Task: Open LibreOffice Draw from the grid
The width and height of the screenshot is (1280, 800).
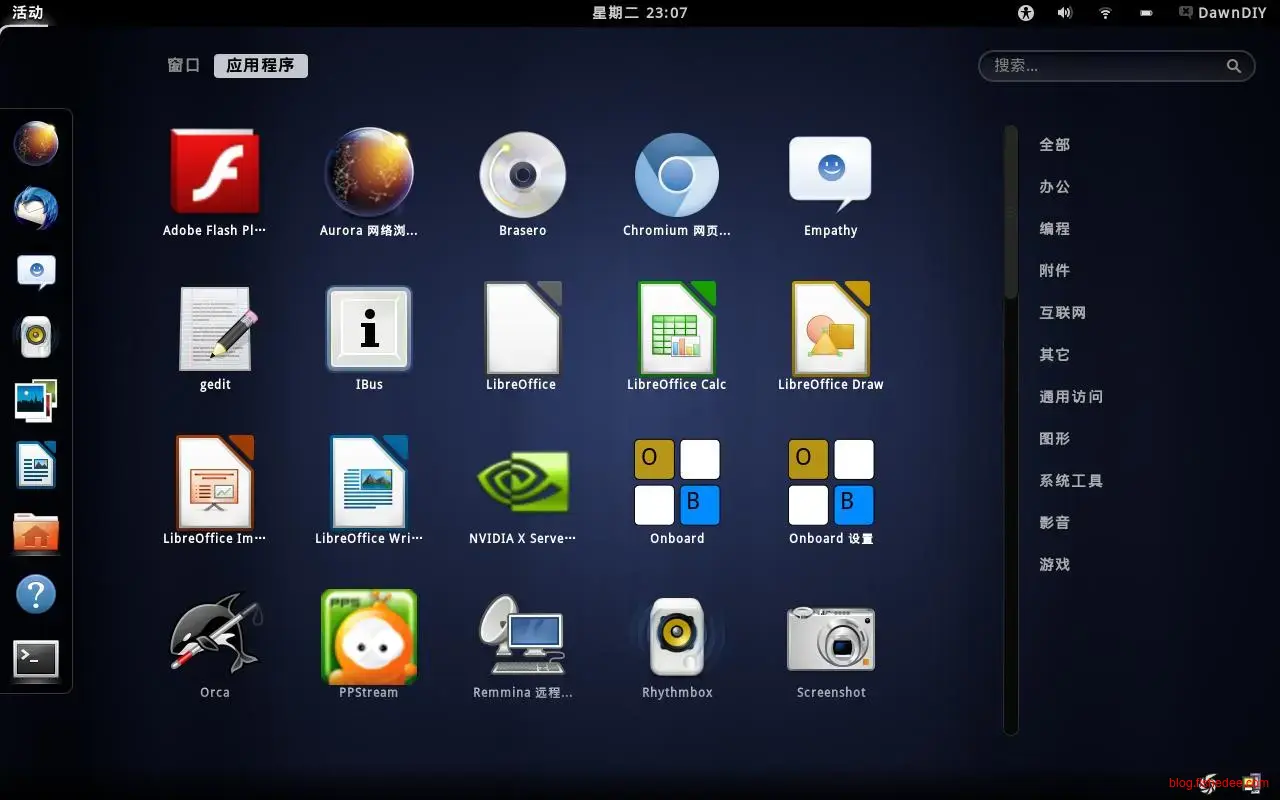Action: point(830,328)
